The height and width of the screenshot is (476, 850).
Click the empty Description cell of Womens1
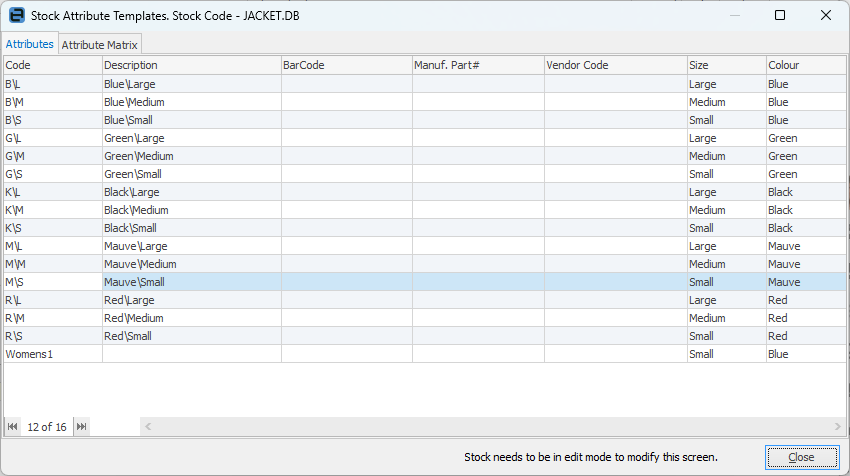coord(191,354)
